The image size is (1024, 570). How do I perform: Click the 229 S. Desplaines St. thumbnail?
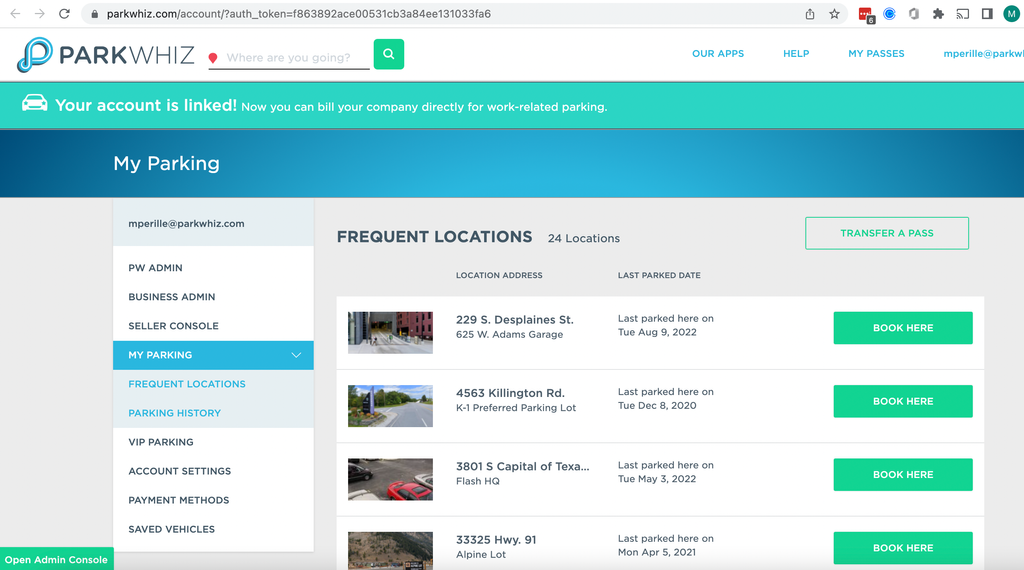[x=391, y=332]
